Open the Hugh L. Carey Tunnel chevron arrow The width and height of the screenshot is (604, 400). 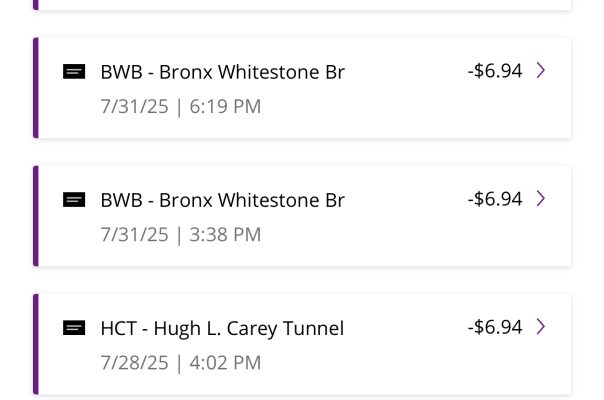point(541,327)
